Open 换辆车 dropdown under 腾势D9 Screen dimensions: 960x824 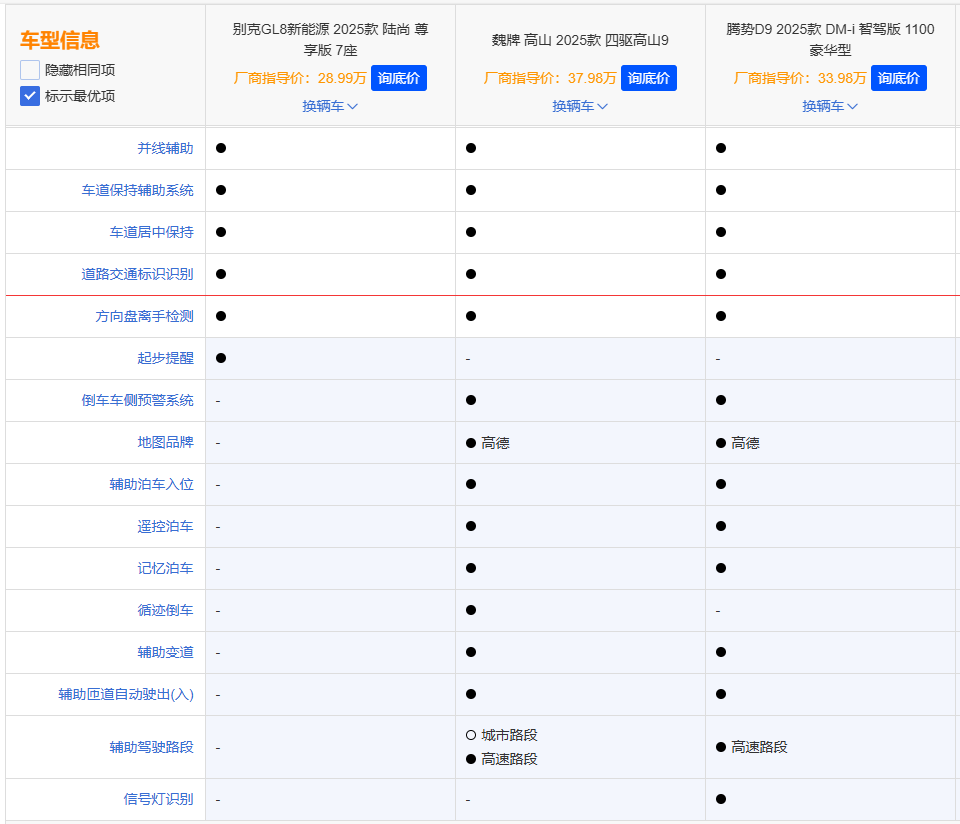(830, 107)
